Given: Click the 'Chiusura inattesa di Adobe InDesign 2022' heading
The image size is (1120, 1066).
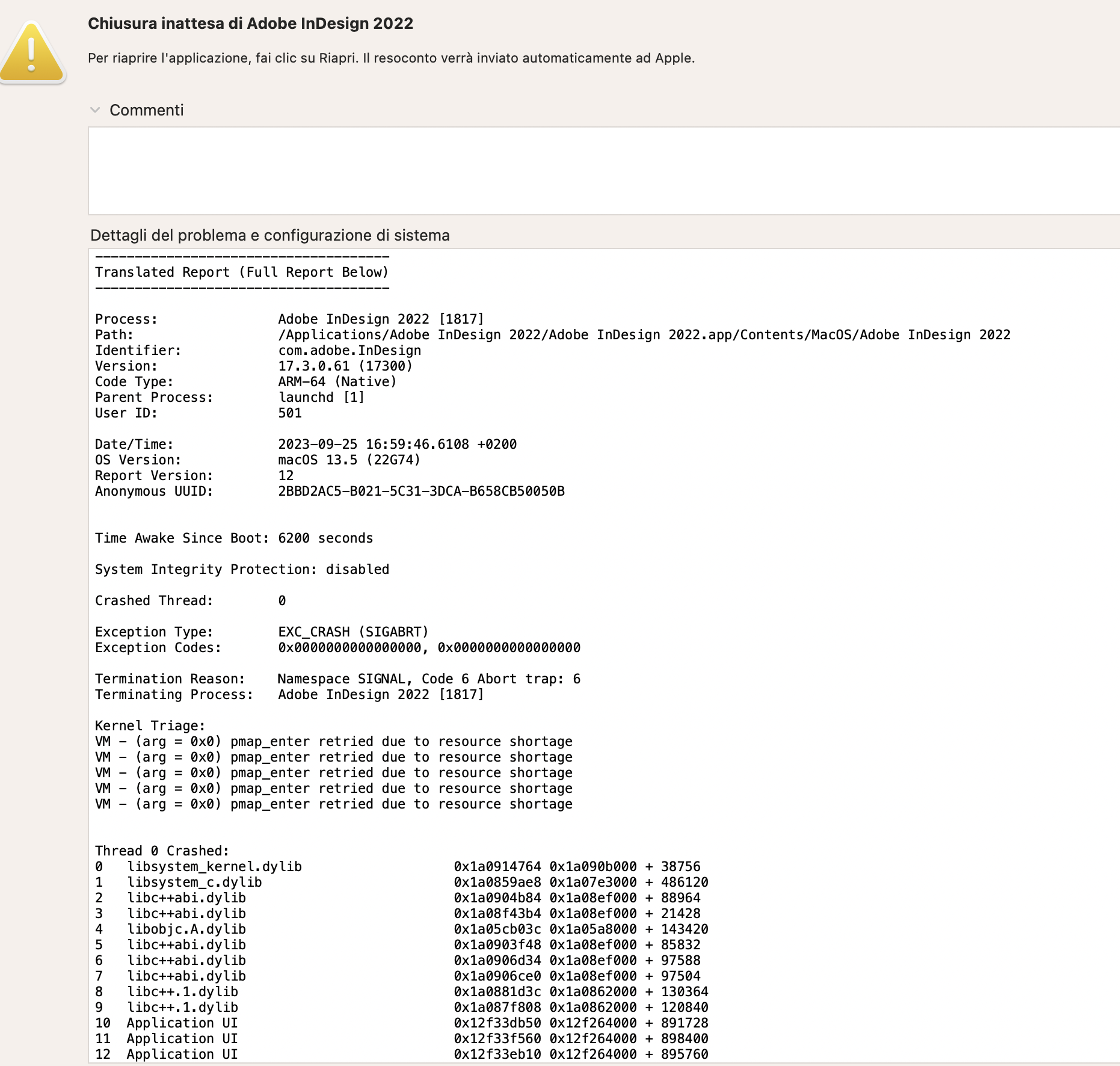Looking at the screenshot, I should [250, 23].
